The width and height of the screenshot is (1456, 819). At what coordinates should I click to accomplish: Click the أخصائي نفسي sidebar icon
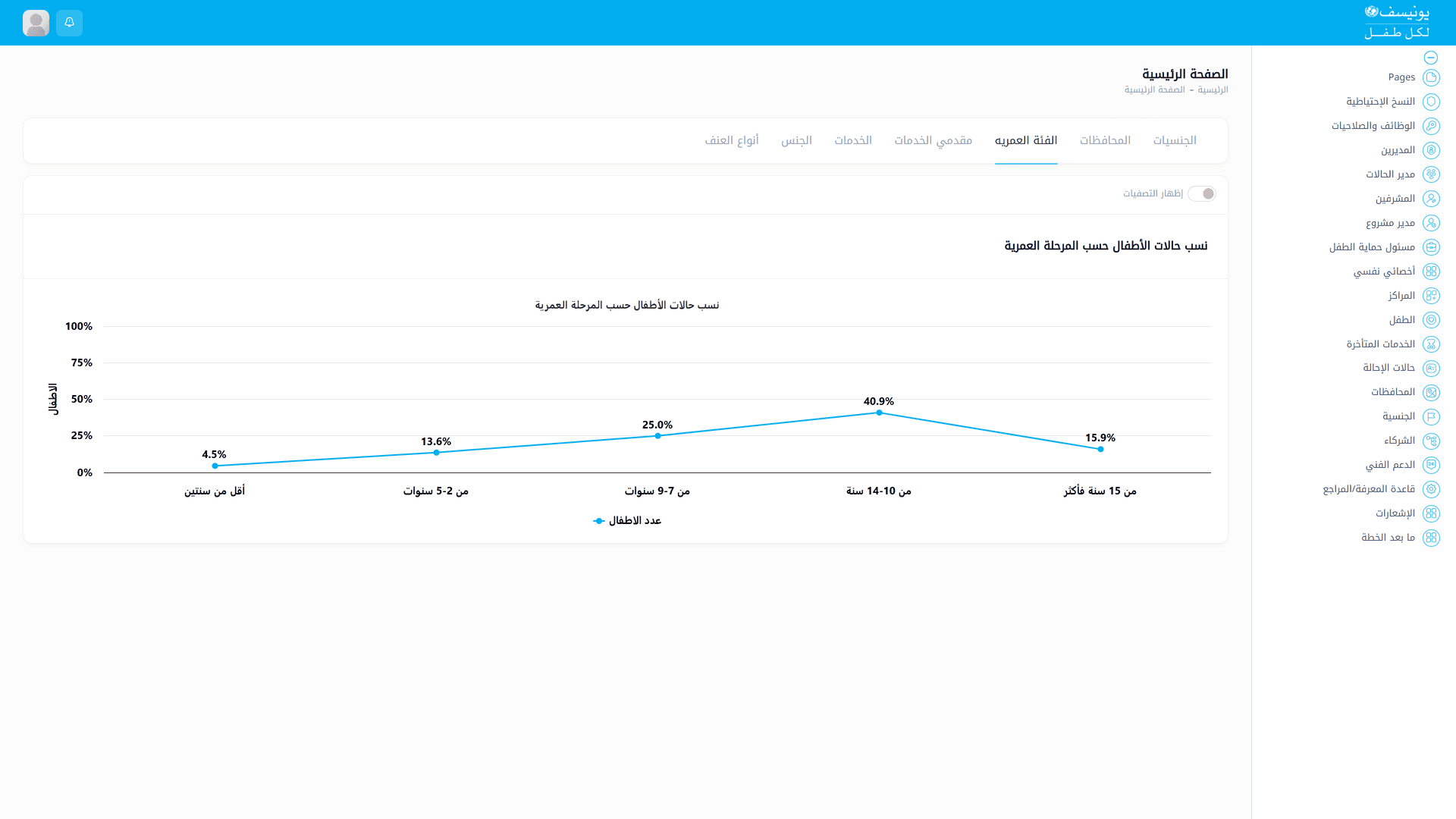click(x=1431, y=271)
